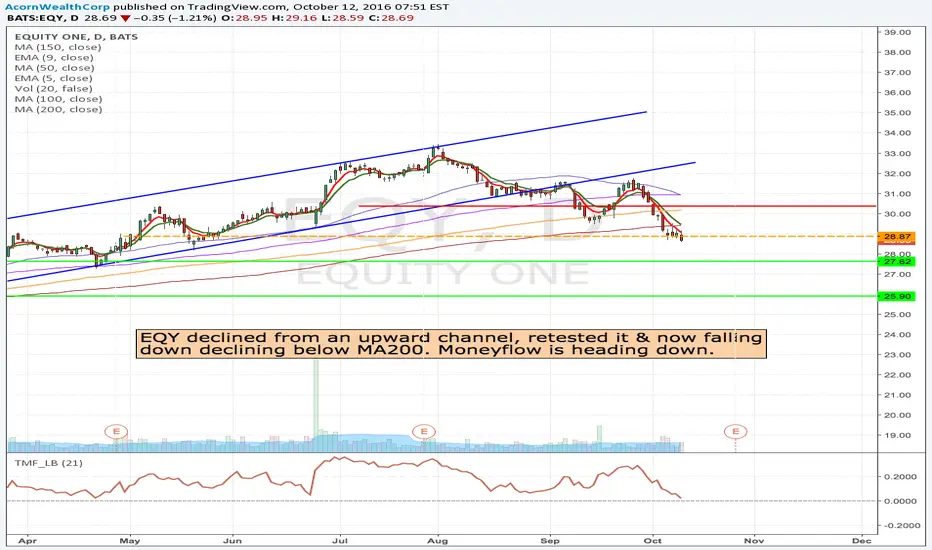Click the Nov label on time axis
This screenshot has width=932, height=550.
(x=754, y=540)
